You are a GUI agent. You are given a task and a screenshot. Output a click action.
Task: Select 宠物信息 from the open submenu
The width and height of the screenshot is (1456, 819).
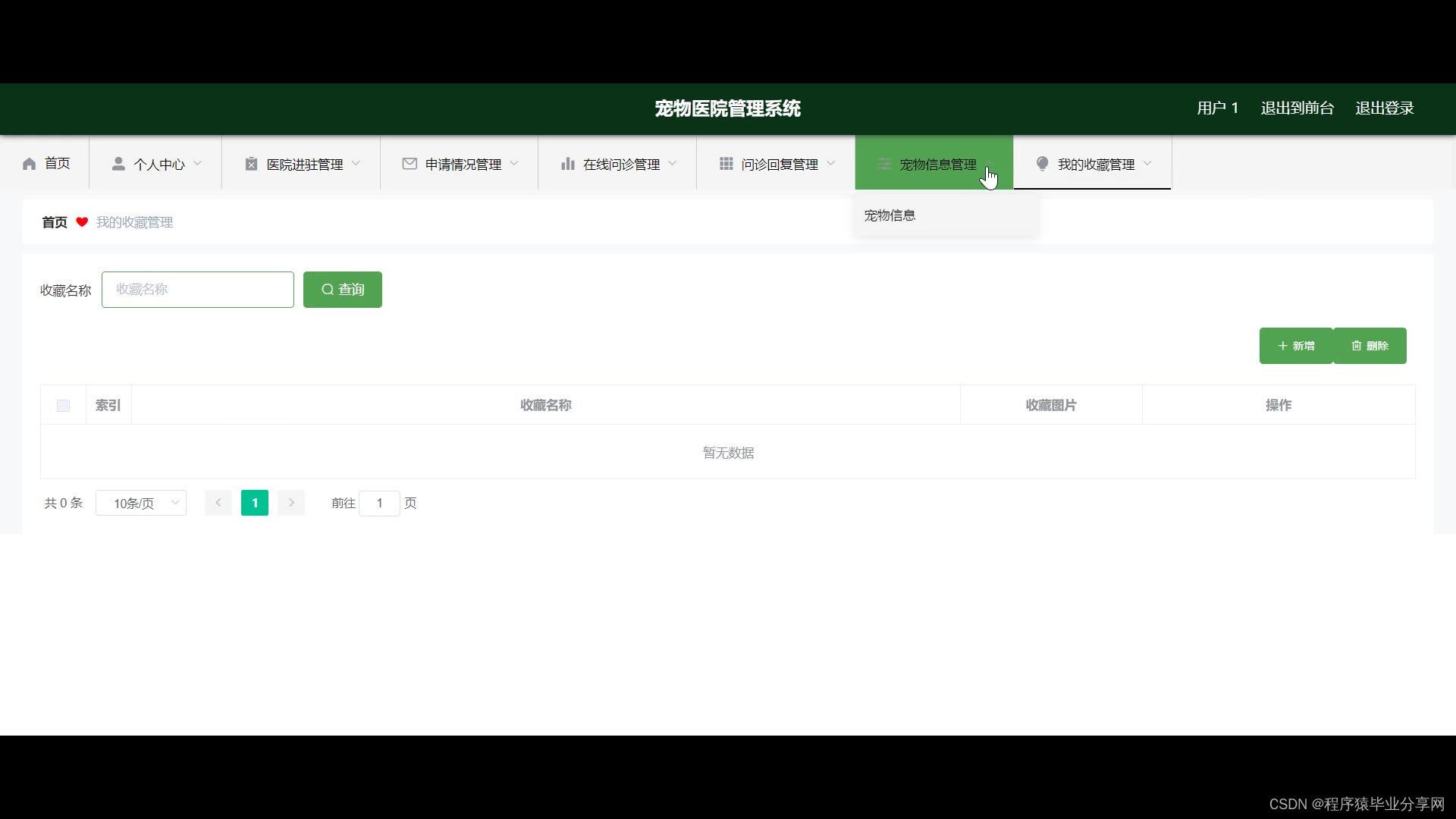click(890, 215)
